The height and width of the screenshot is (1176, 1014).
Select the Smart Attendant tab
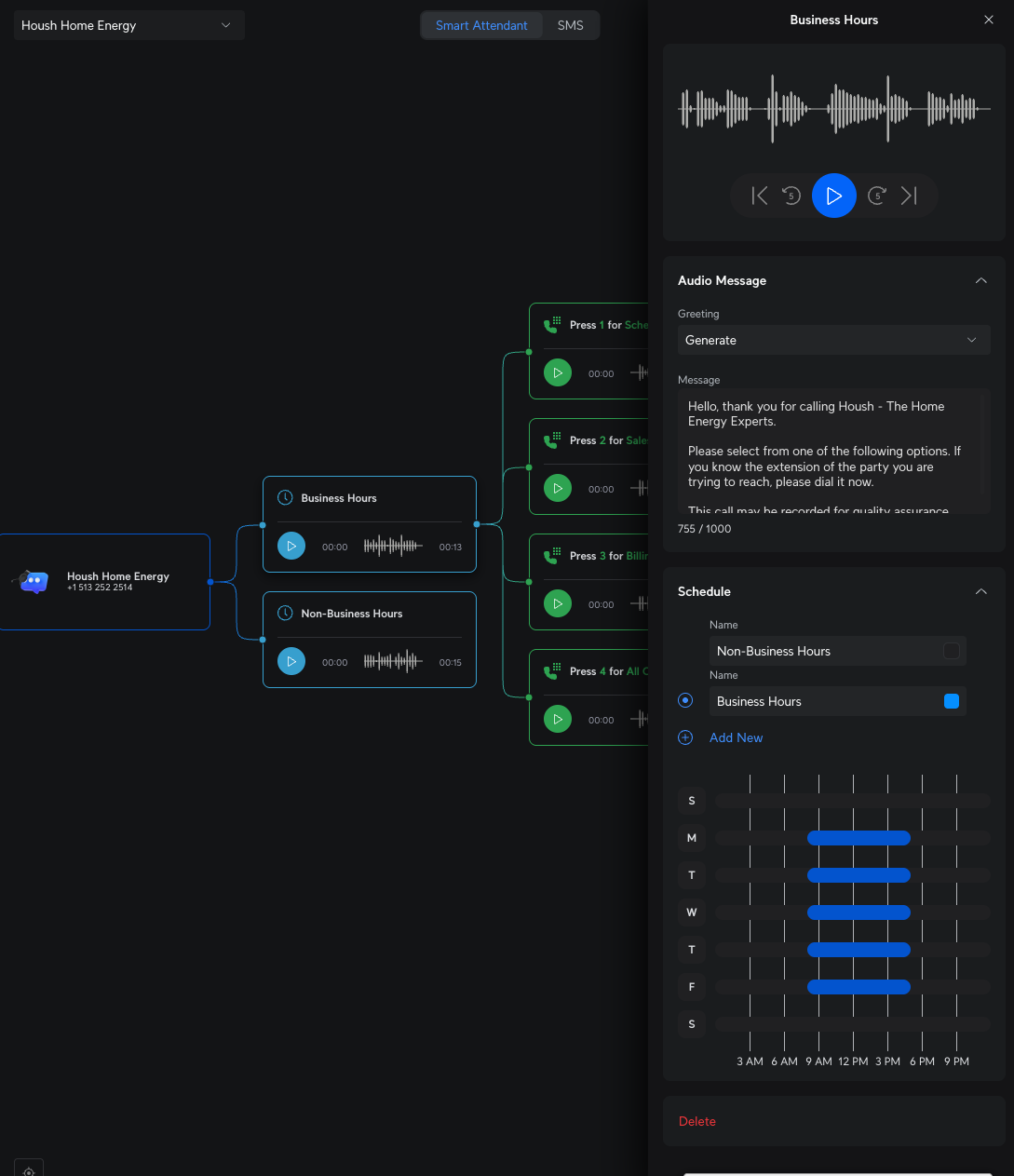pos(481,25)
